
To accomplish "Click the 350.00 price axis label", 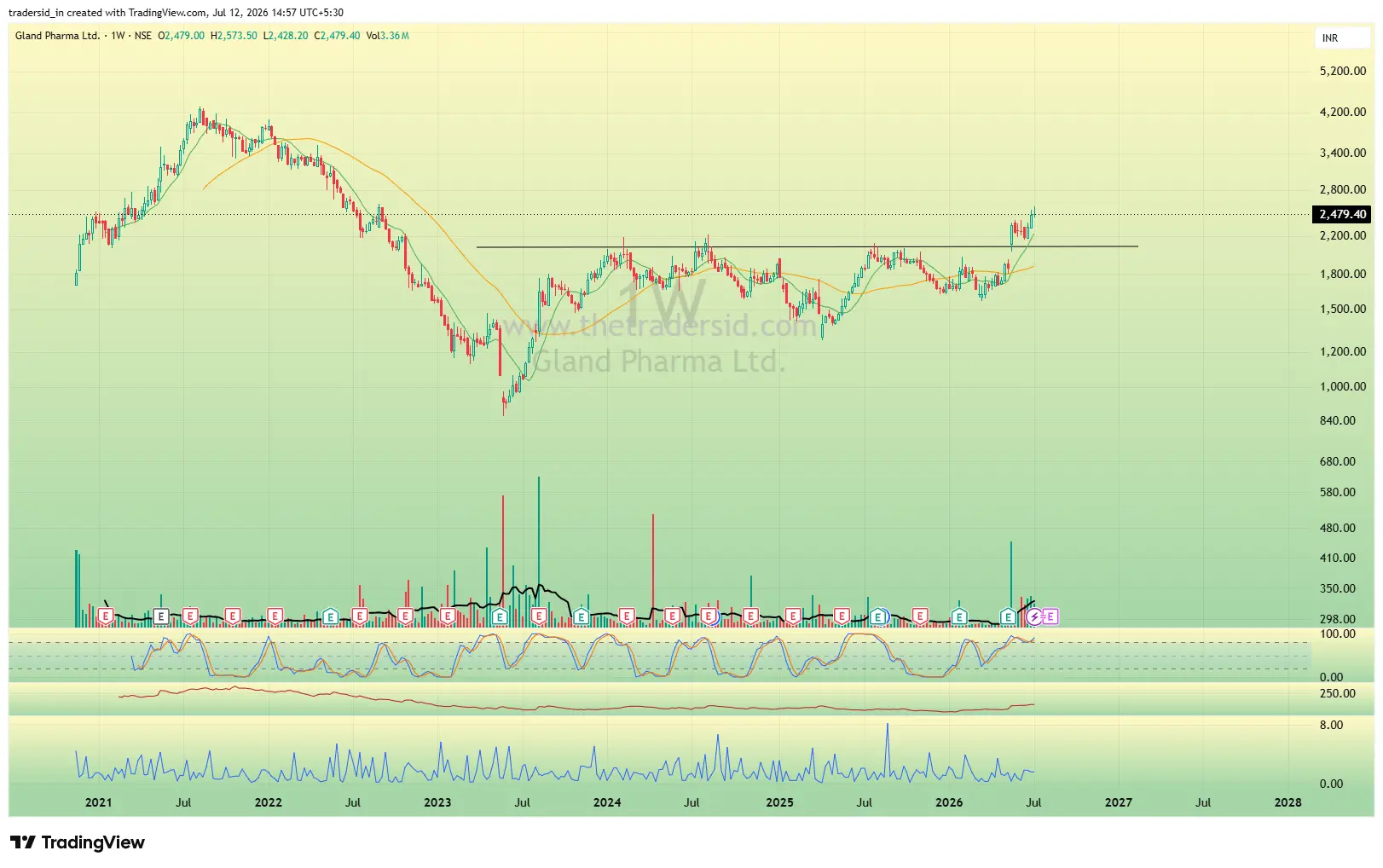I will [x=1338, y=588].
